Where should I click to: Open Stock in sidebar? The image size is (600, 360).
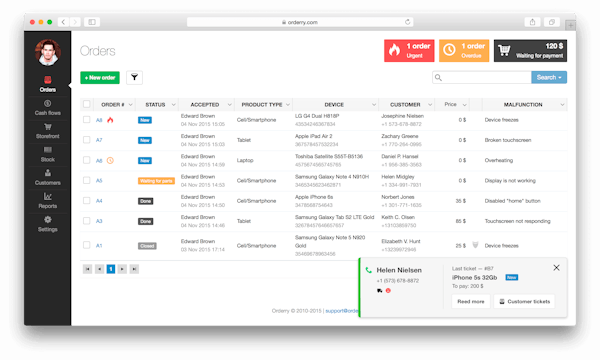pyautogui.click(x=47, y=154)
